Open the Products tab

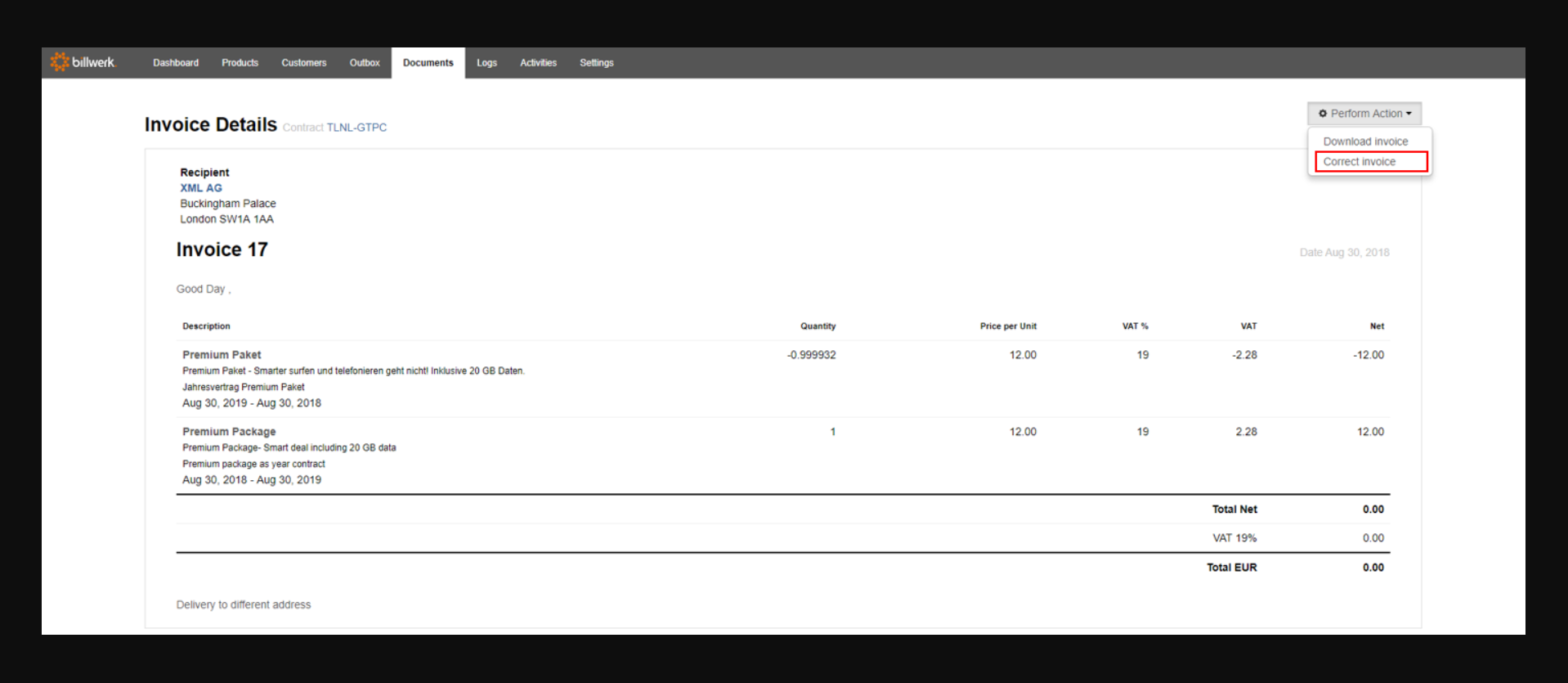click(240, 63)
